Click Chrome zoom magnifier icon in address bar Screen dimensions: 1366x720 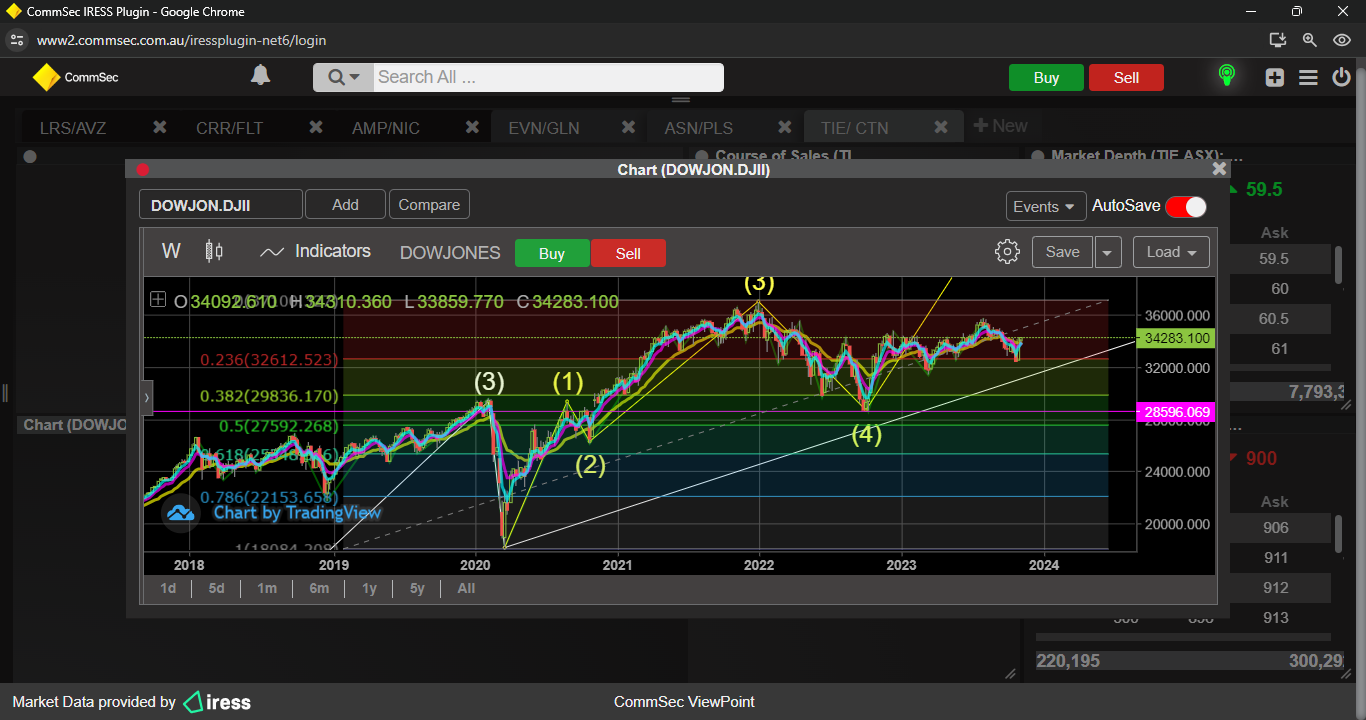1309,40
